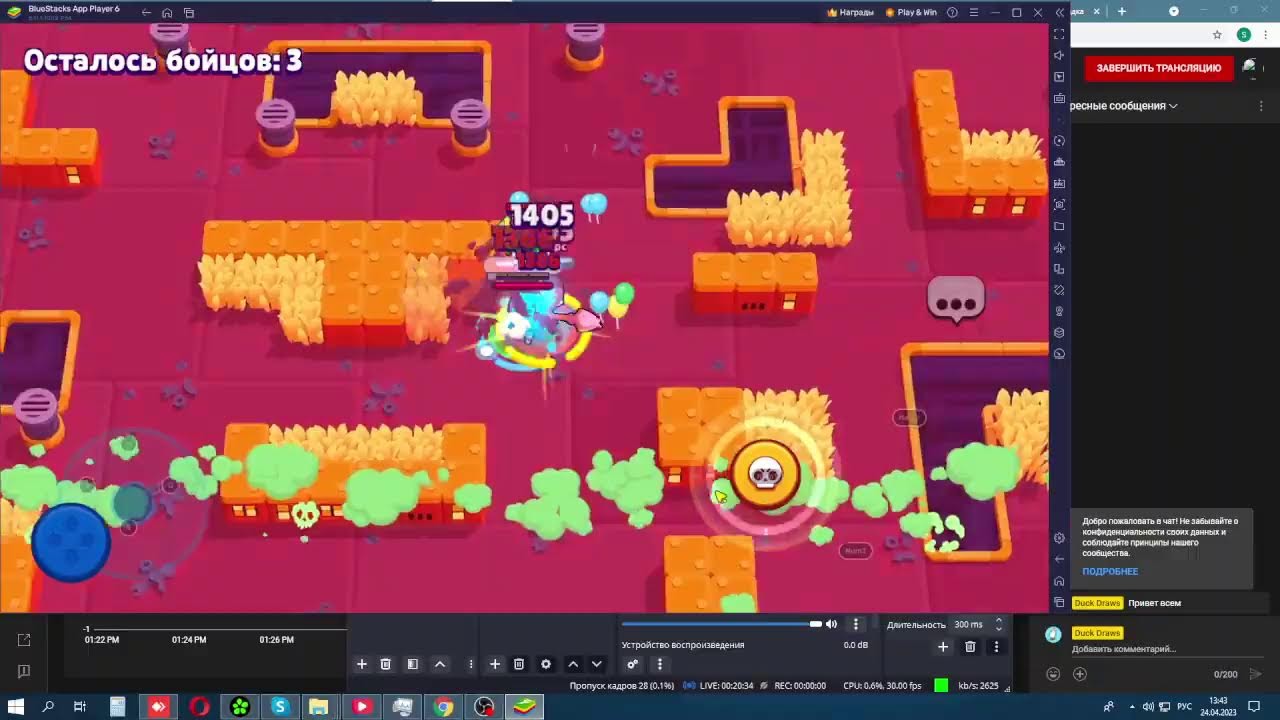Adjust the OBS audio volume slider
Viewport: 1280px width, 720px height.
point(720,624)
